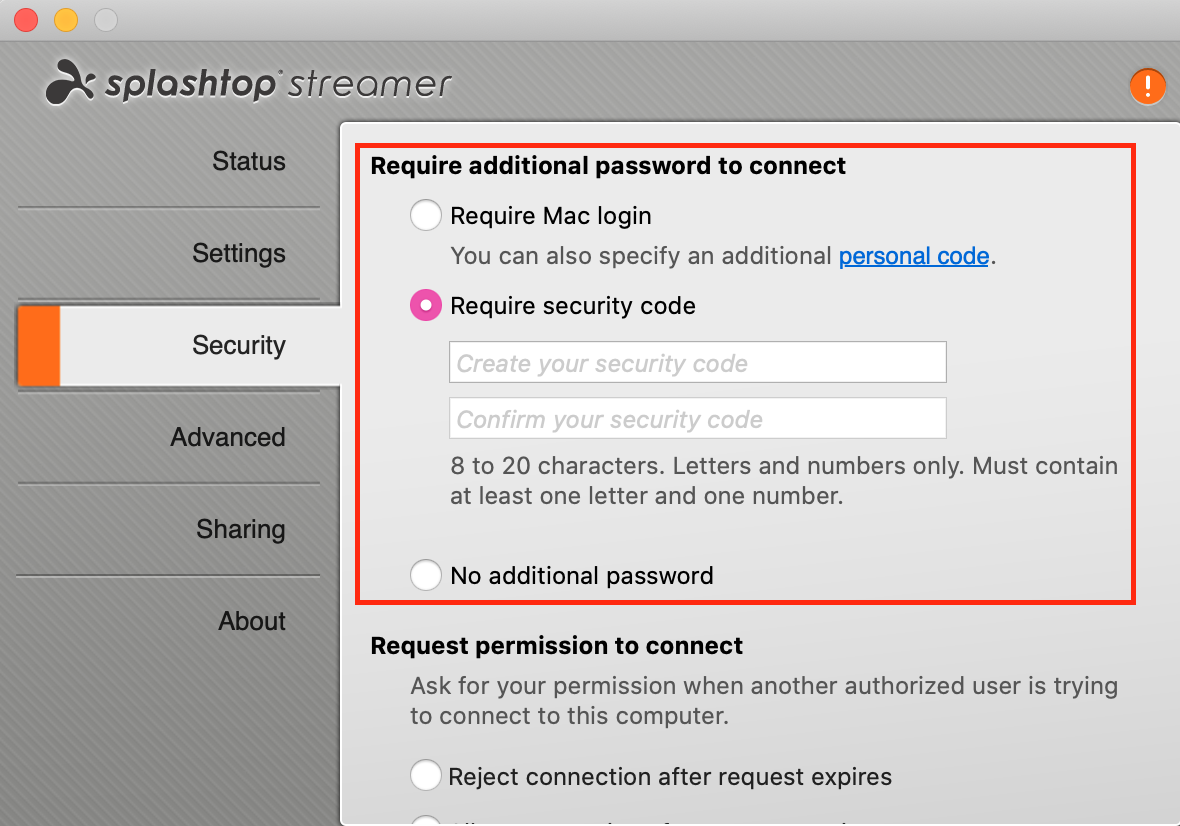
Task: Open the Security tab
Action: 238,346
